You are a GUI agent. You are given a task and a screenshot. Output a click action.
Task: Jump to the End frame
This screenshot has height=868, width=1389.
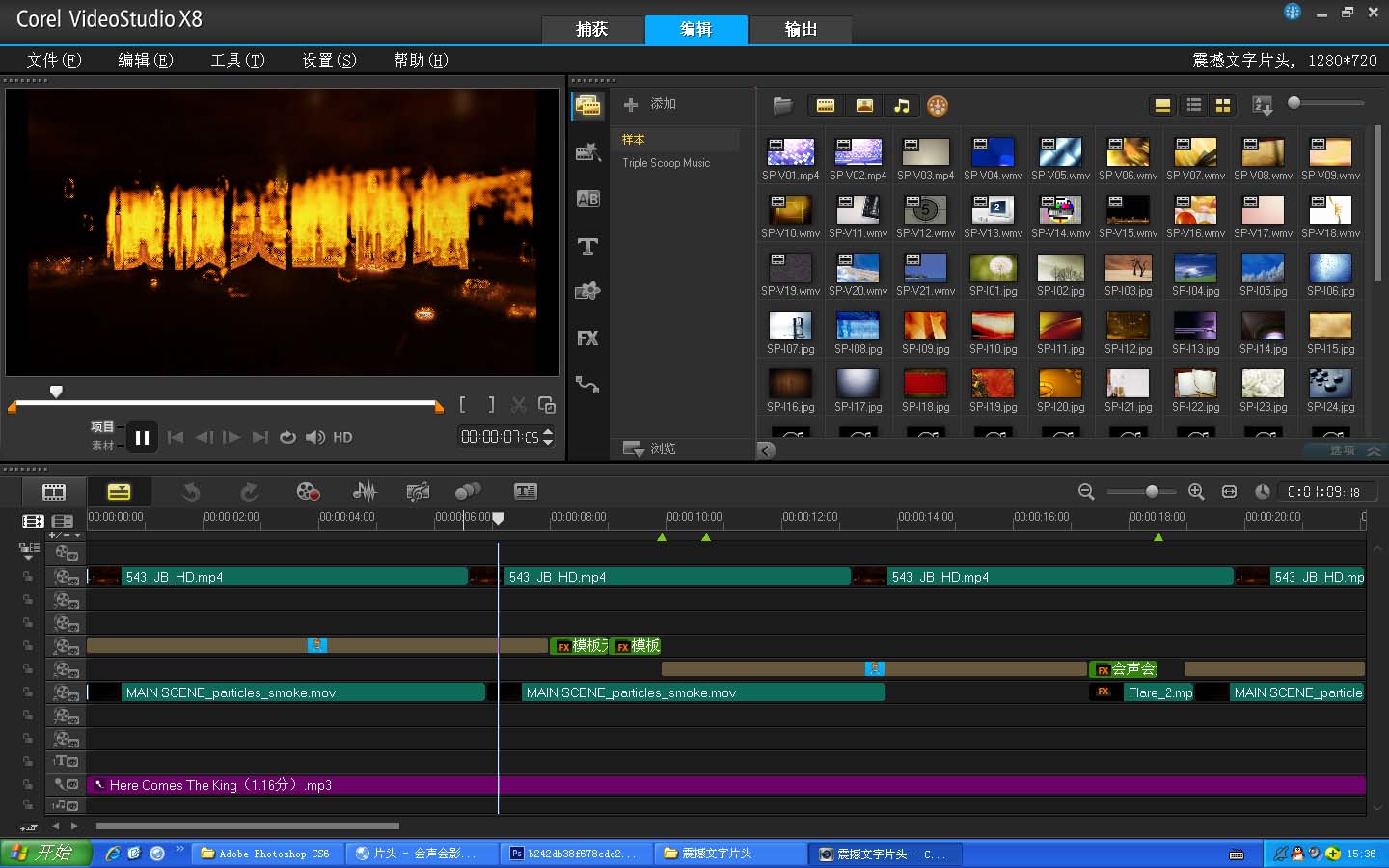[x=259, y=437]
